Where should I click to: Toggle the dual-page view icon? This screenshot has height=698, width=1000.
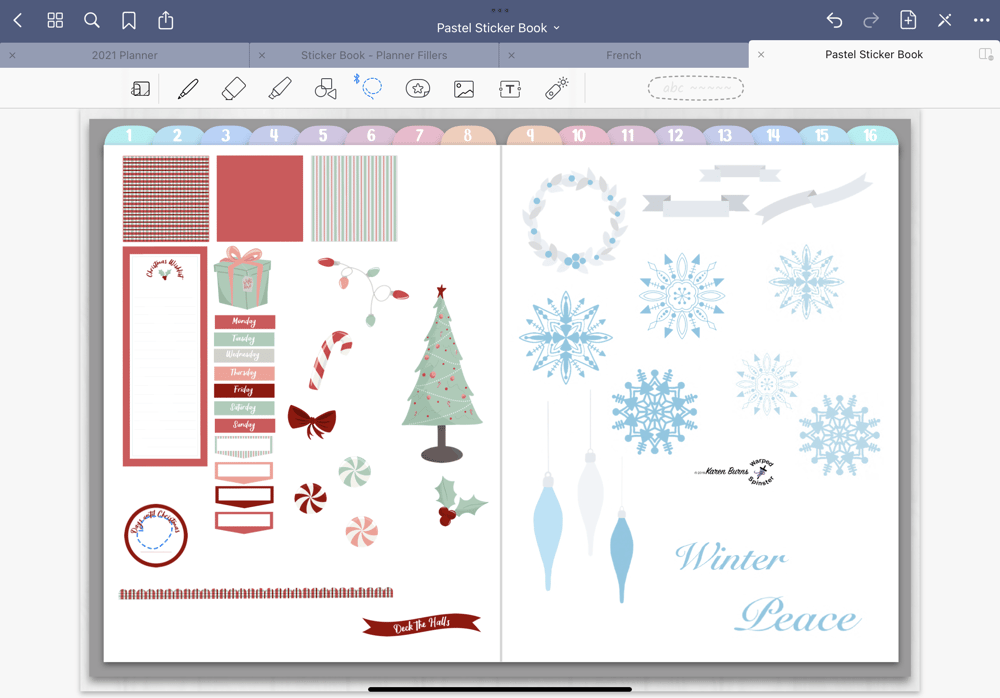click(x=985, y=54)
